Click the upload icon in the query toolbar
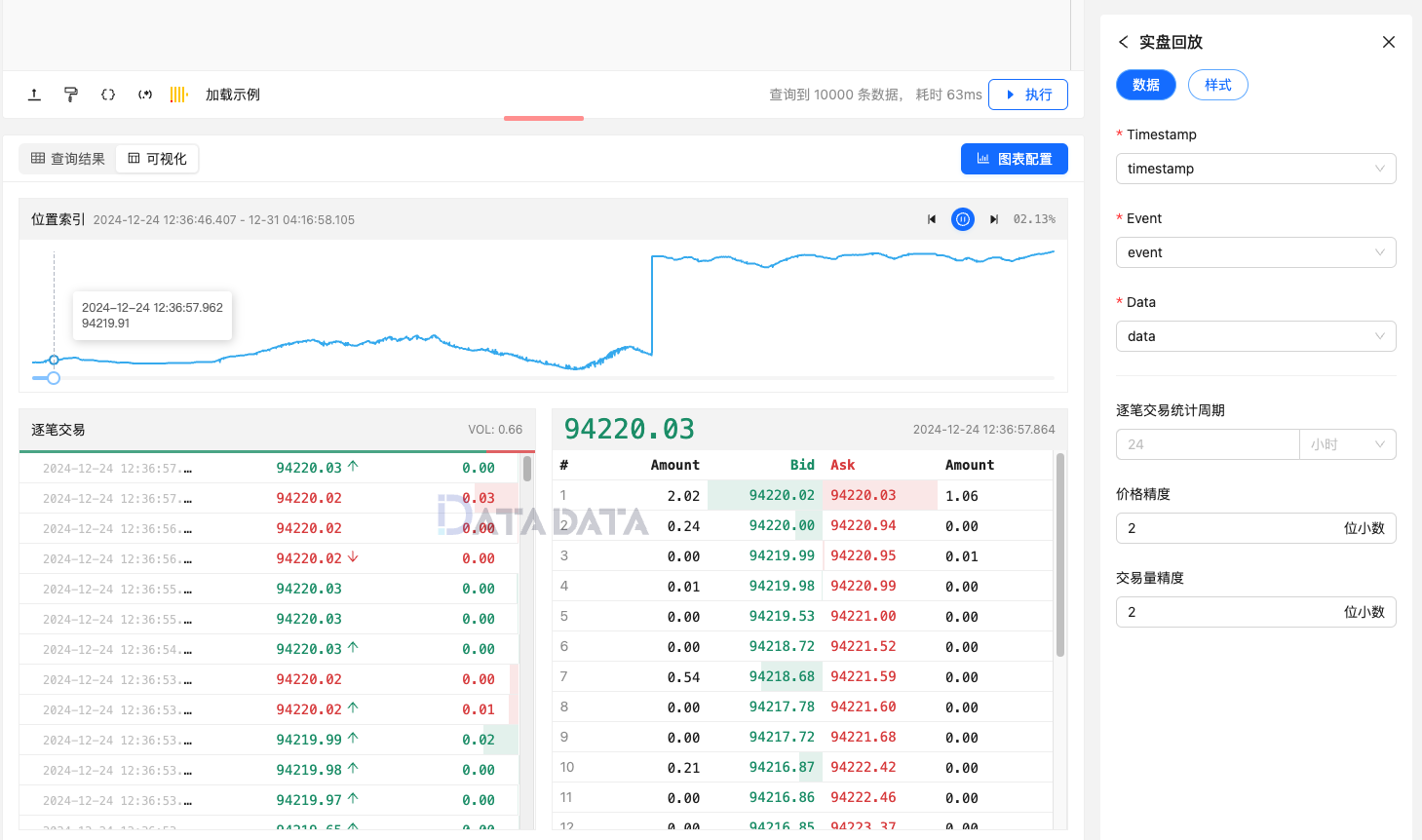Screen dimensions: 1422x840 (34, 95)
